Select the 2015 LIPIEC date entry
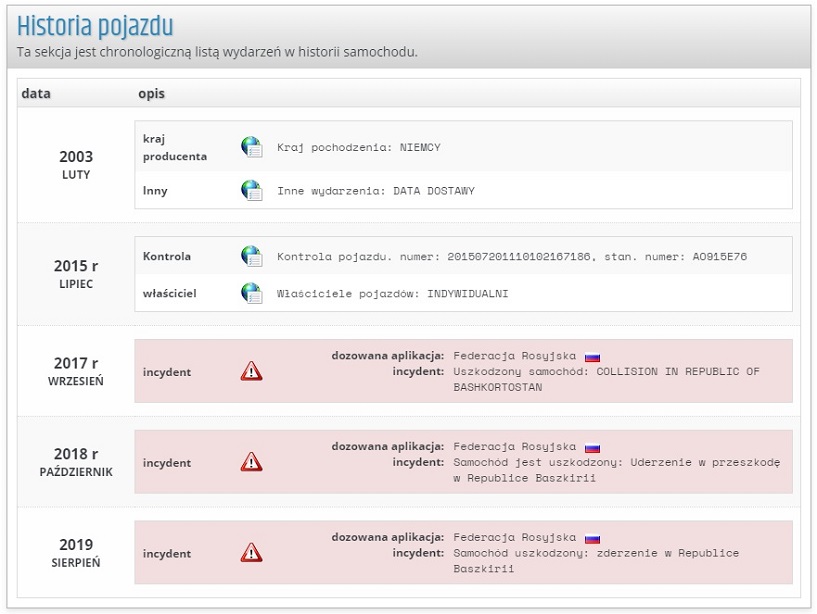817x614 pixels. click(x=76, y=274)
